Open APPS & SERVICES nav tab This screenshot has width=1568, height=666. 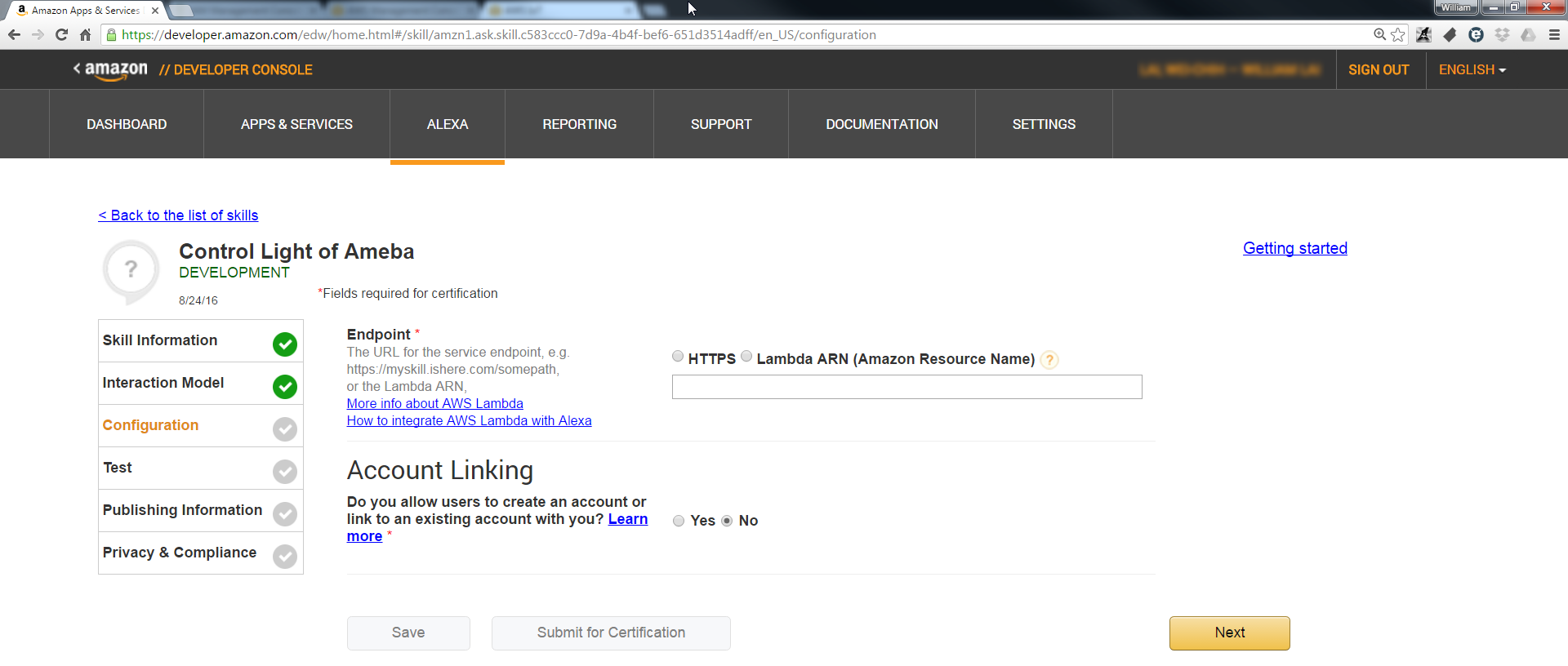tap(296, 124)
